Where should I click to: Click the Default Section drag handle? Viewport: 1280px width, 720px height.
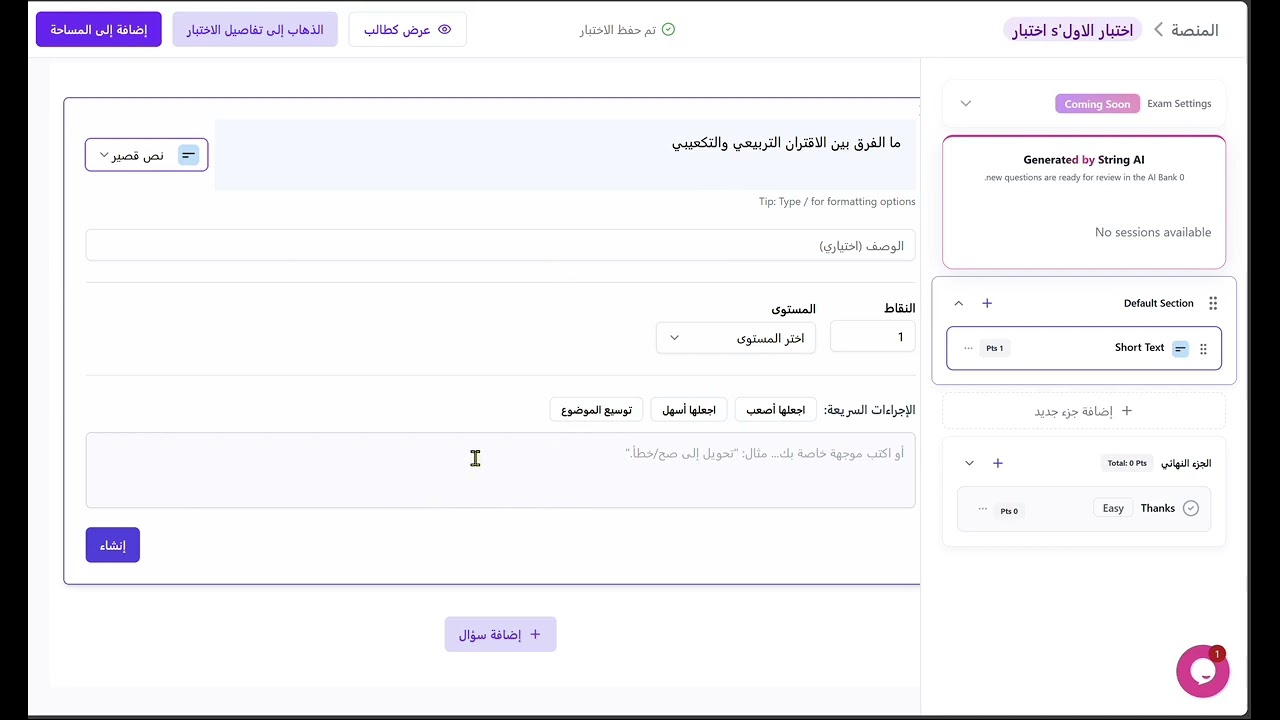[x=1213, y=303]
